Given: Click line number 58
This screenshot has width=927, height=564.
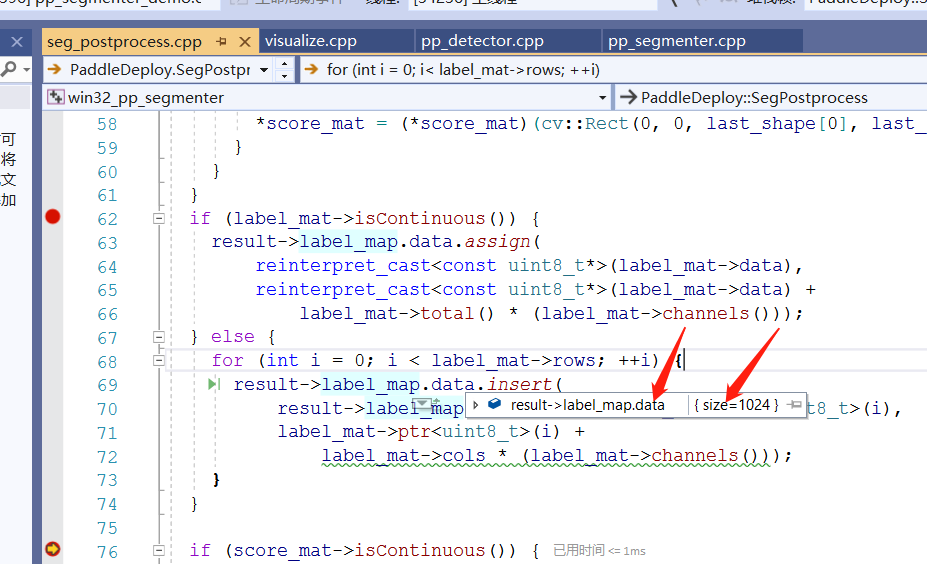Looking at the screenshot, I should point(107,124).
